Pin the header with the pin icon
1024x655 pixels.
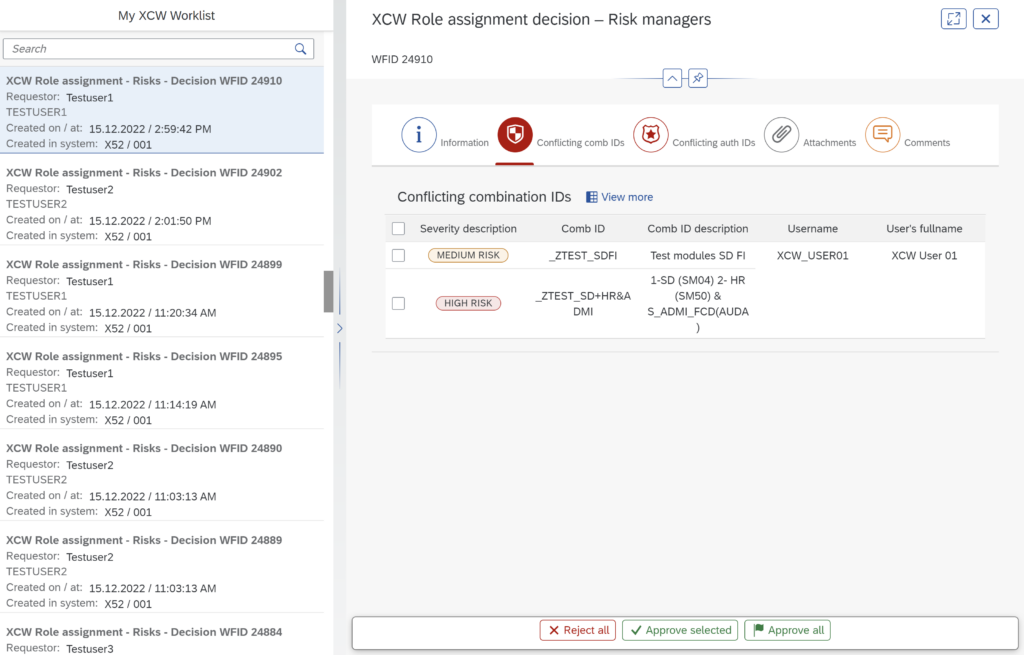pos(697,78)
